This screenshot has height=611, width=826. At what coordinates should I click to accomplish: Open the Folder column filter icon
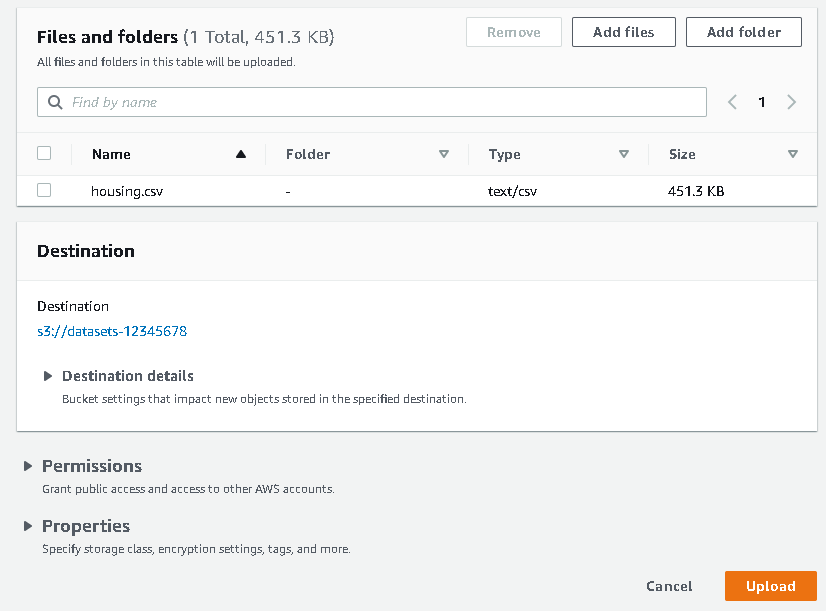pos(443,154)
